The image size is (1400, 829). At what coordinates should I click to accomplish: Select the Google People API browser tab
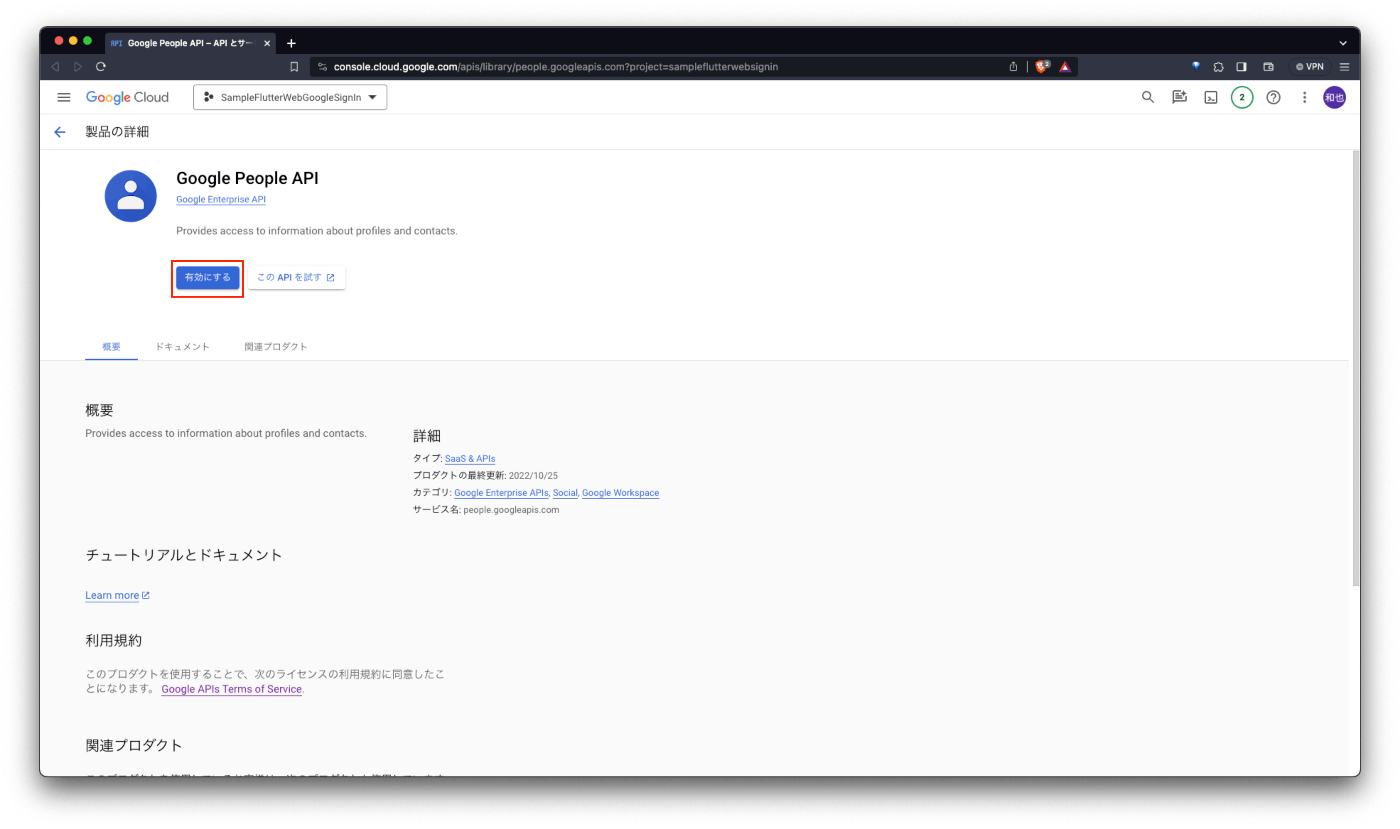click(x=190, y=43)
